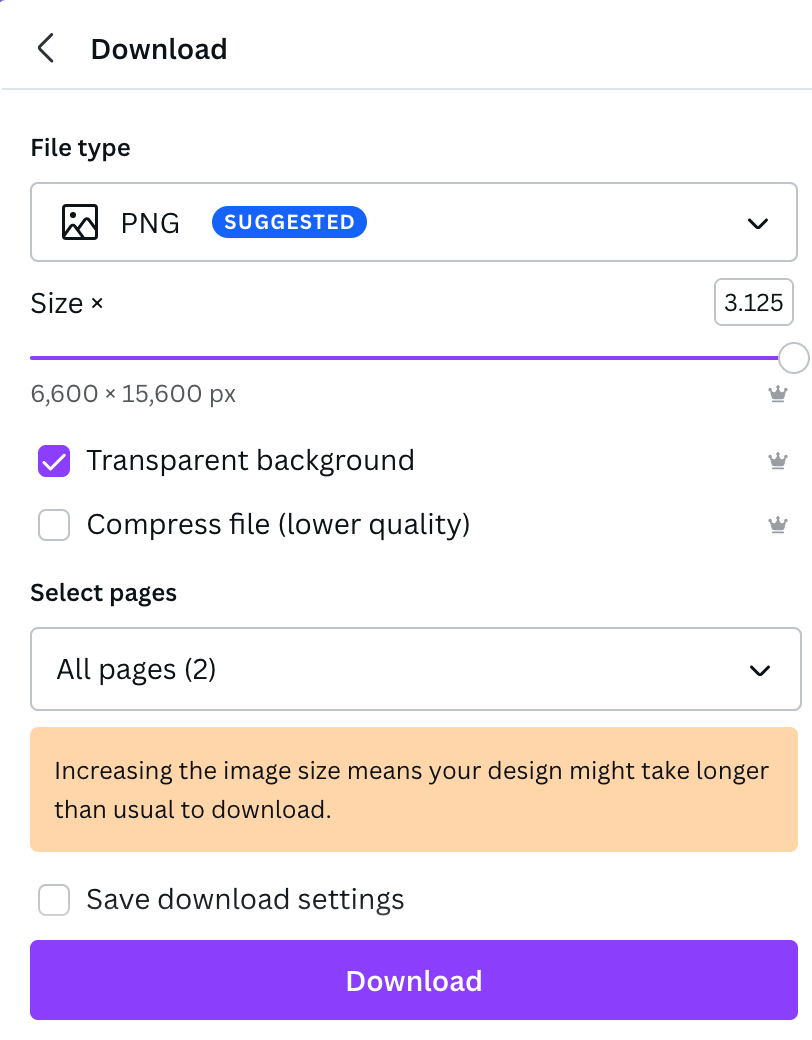The image size is (812, 1040).
Task: Click the 3.125 size multiplier field
Action: coord(754,302)
